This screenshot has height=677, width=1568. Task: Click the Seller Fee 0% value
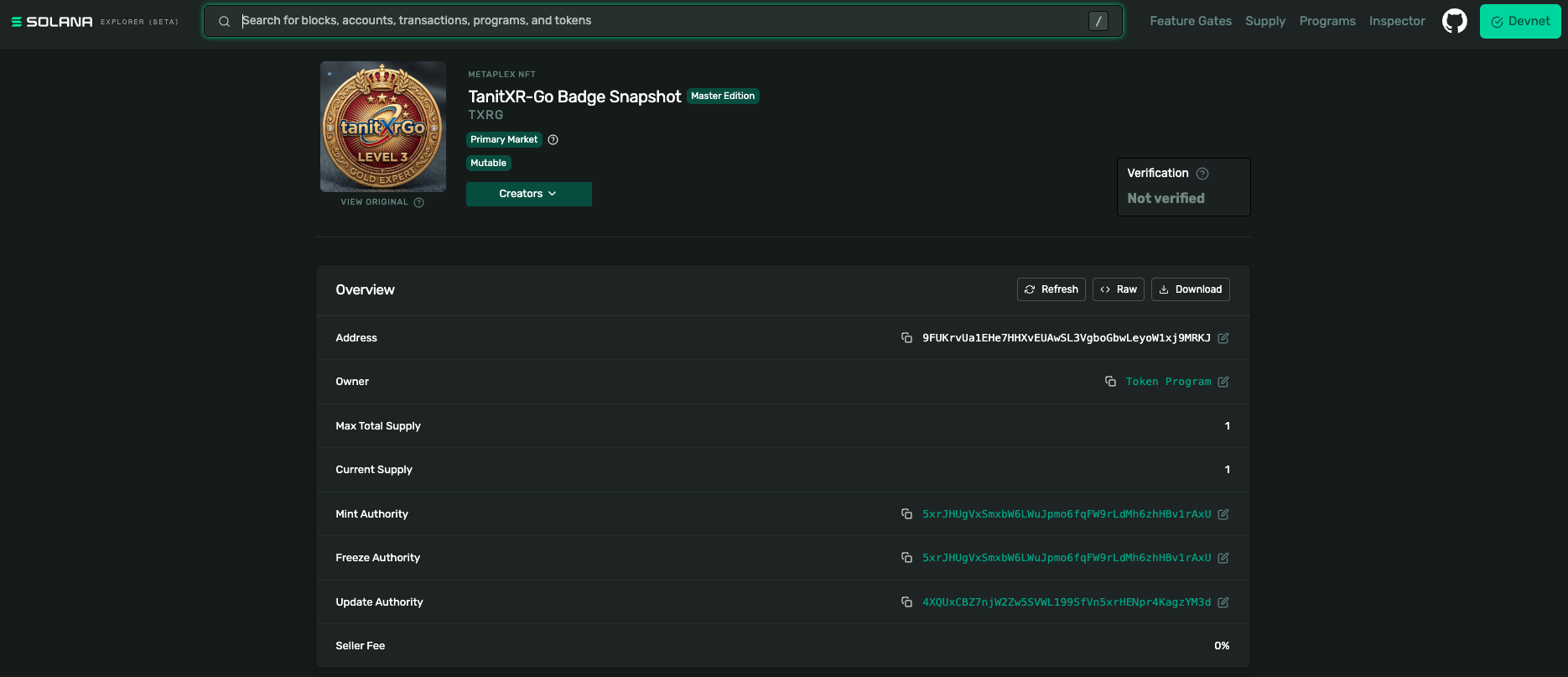1222,646
